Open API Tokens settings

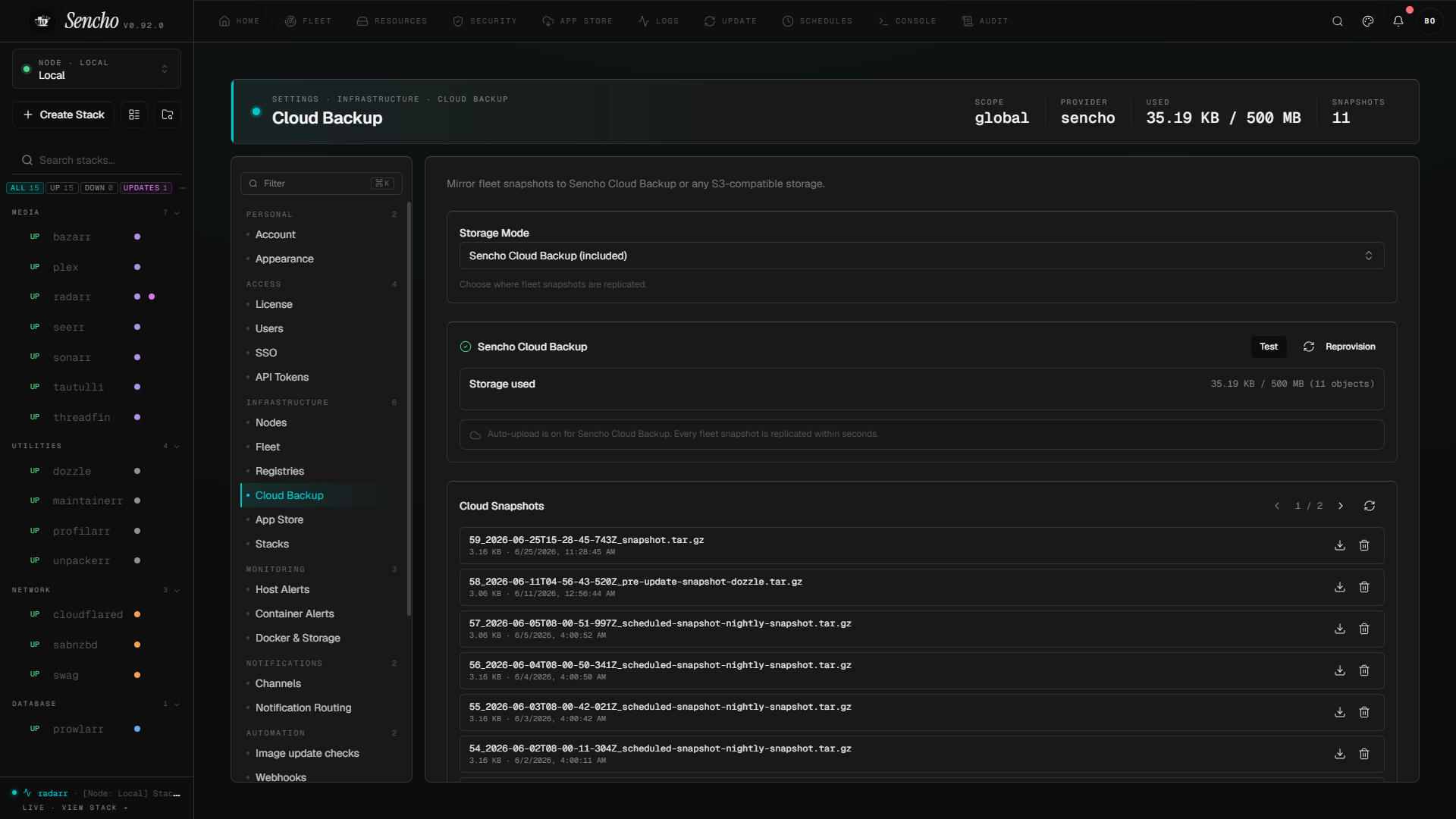282,377
